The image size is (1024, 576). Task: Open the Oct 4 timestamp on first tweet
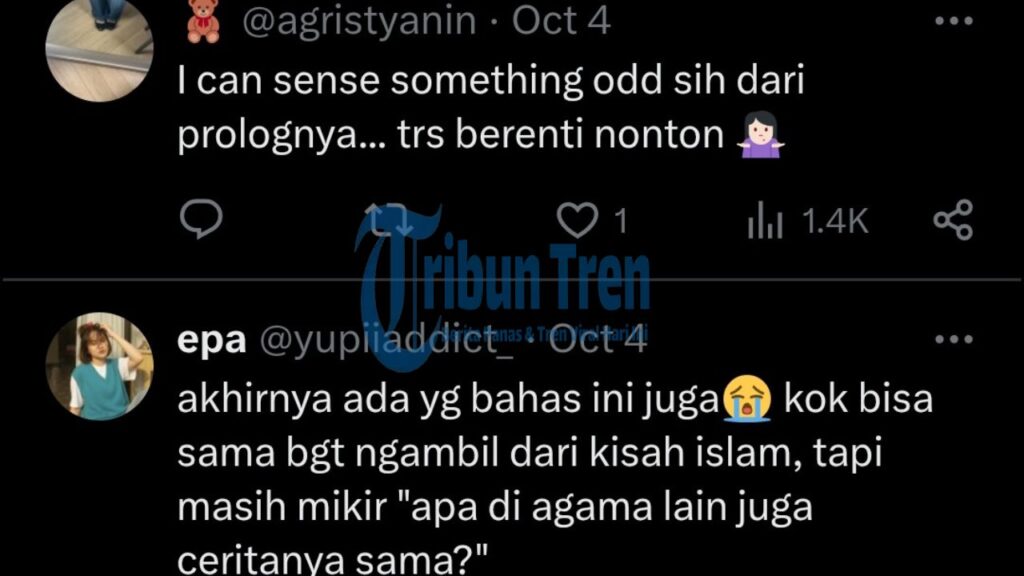click(561, 20)
